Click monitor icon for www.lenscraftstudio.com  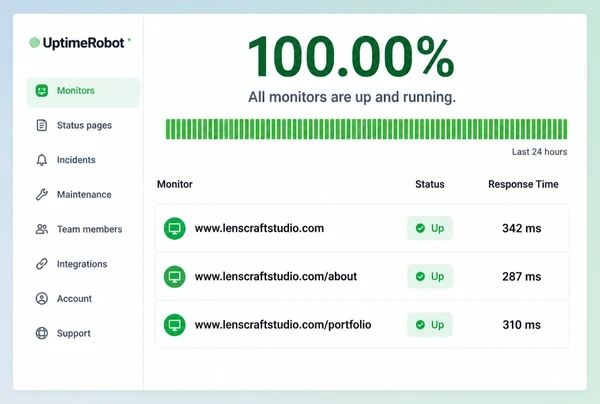174,228
